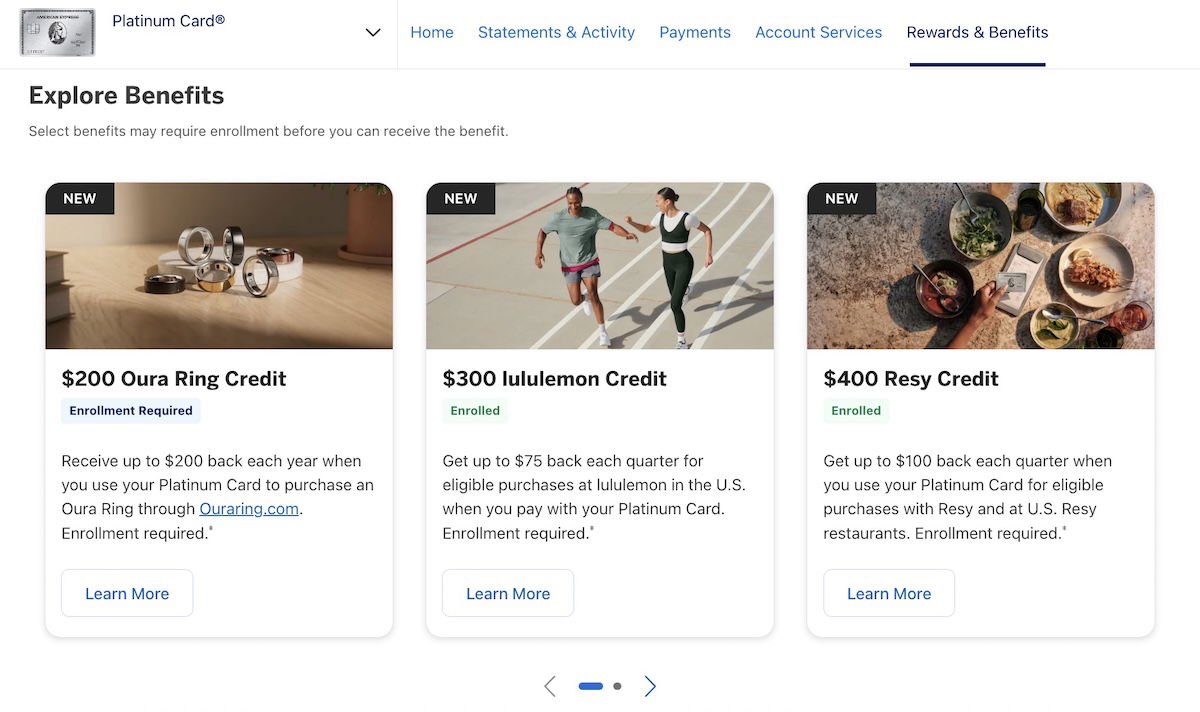Open the Payments tab
1200x712 pixels.
pyautogui.click(x=695, y=32)
